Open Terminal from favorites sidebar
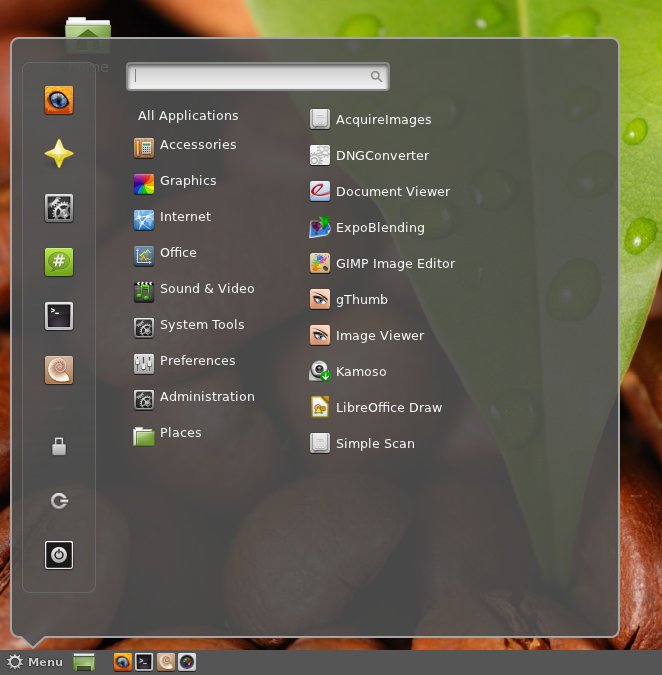This screenshot has width=662, height=675. tap(59, 316)
